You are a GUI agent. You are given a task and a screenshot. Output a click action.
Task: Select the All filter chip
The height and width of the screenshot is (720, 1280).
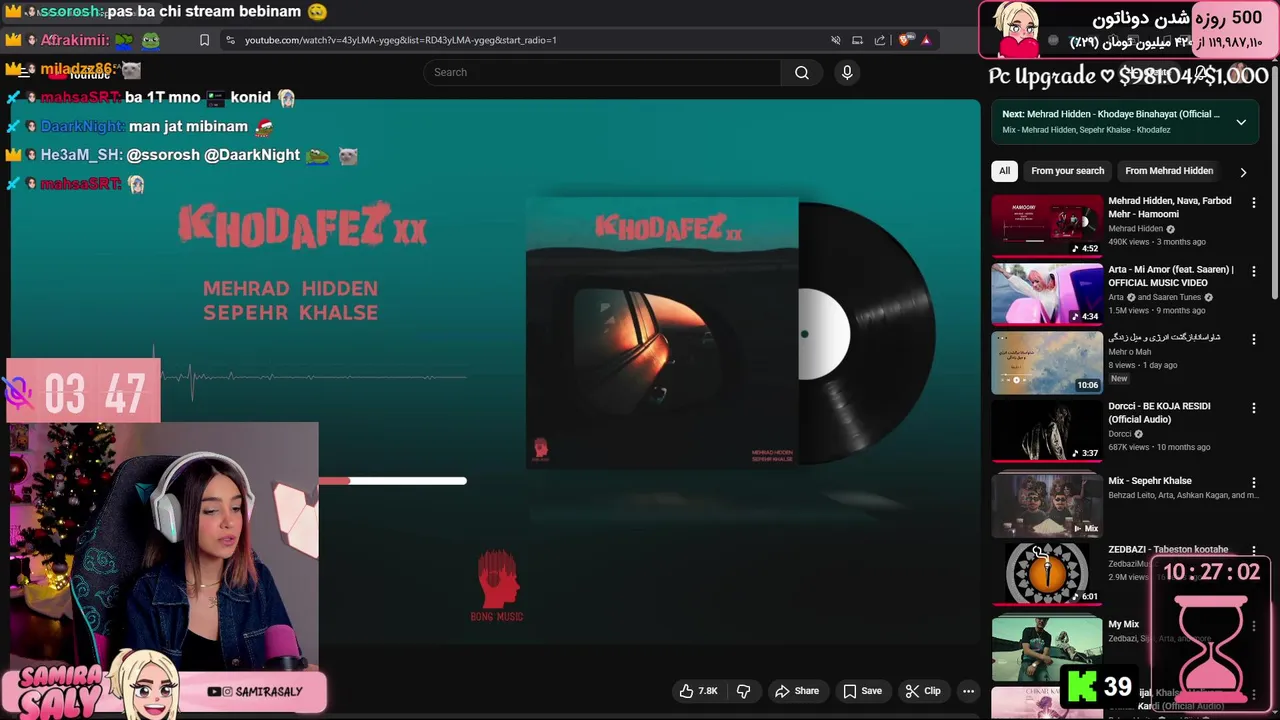[1004, 171]
